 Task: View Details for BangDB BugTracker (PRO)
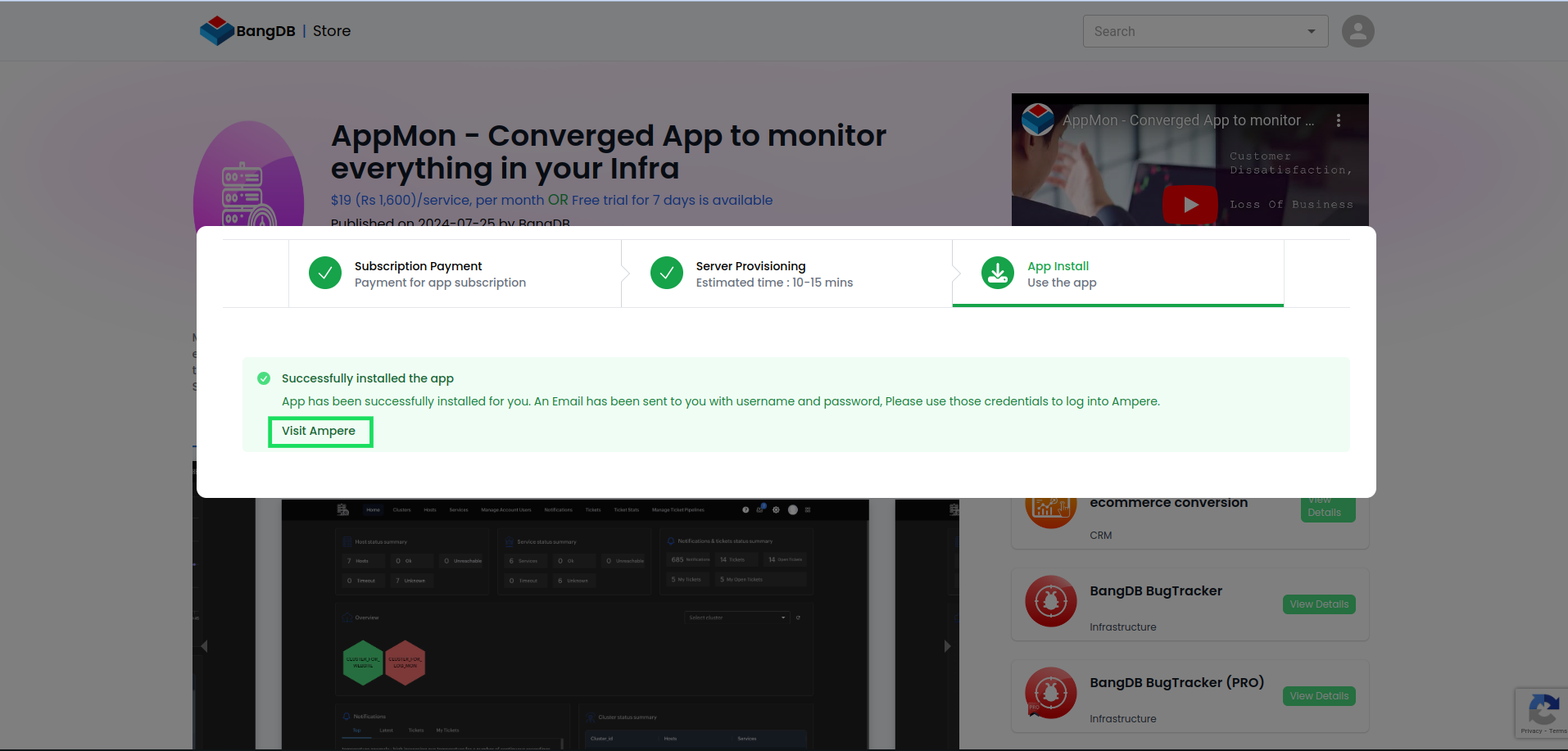tap(1319, 696)
